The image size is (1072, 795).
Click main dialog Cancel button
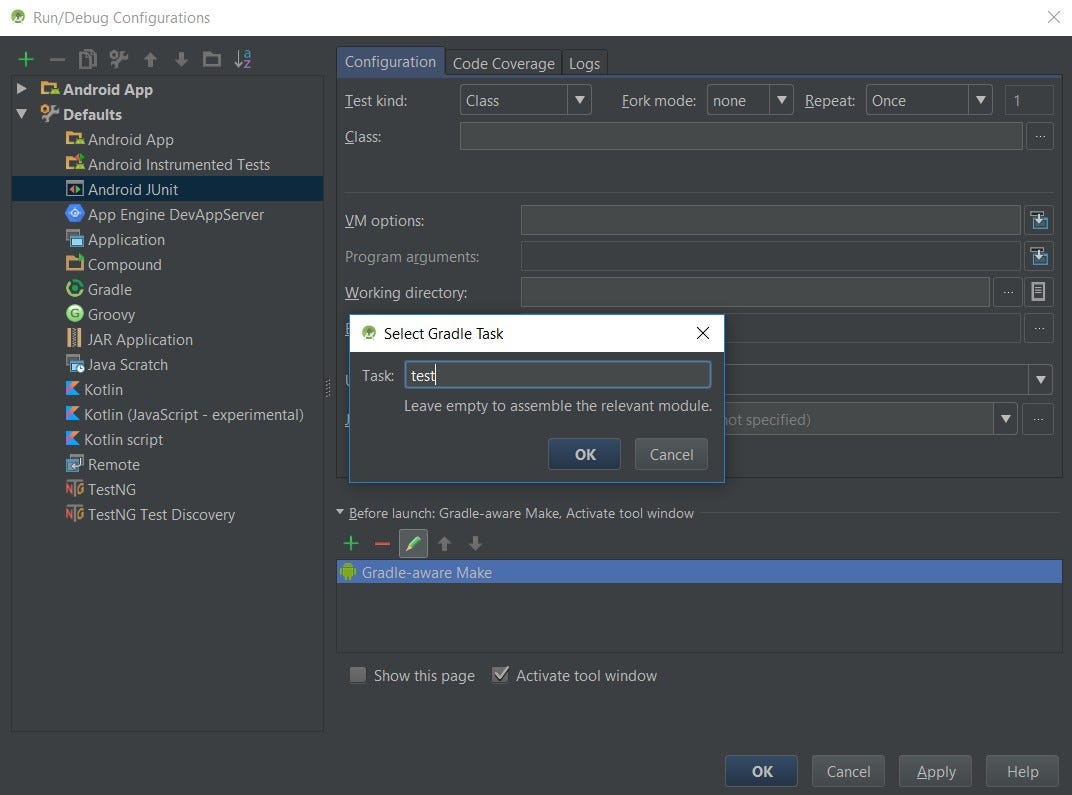click(x=848, y=772)
